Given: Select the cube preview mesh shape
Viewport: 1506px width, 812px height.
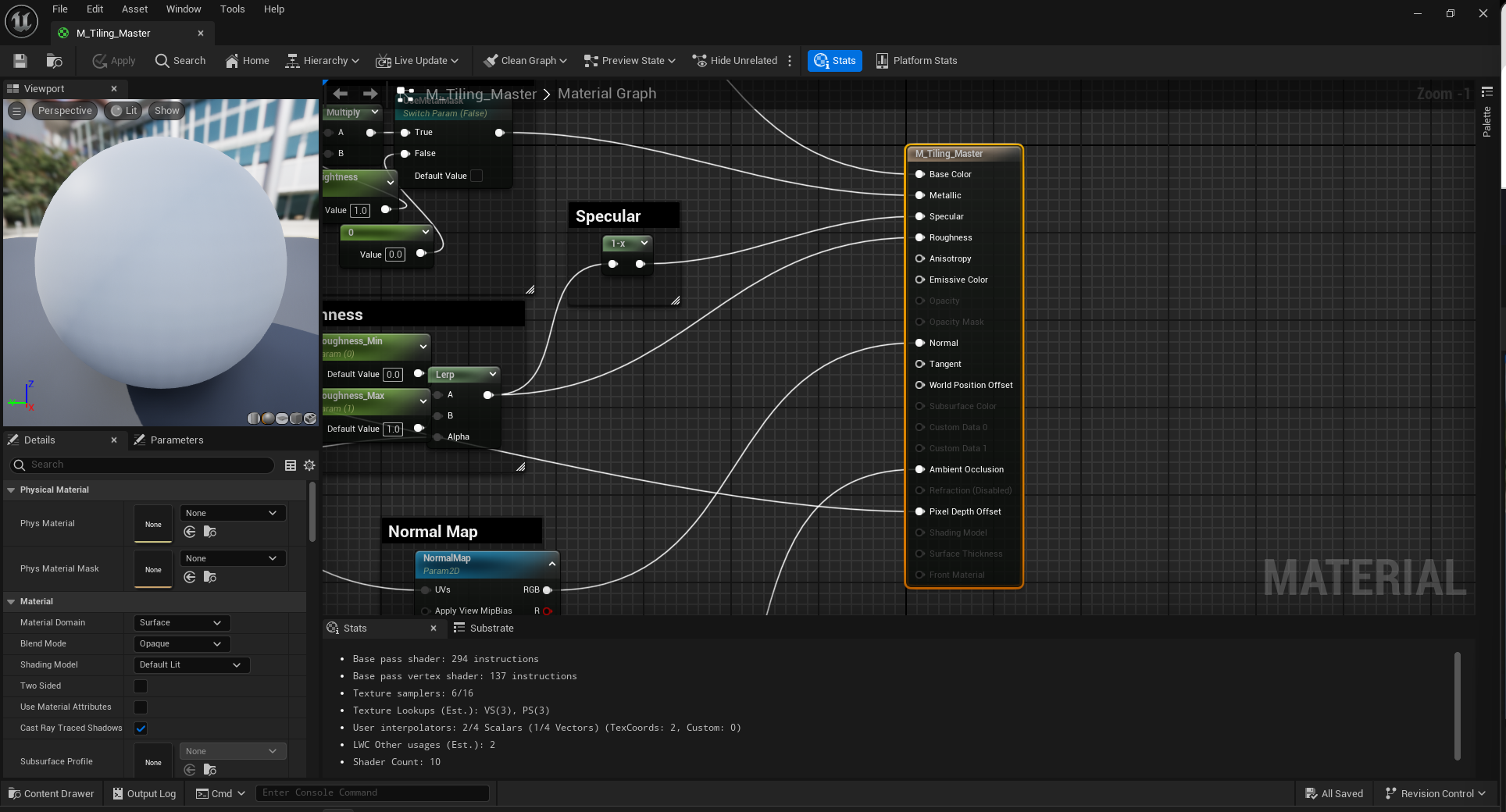Looking at the screenshot, I should [295, 419].
